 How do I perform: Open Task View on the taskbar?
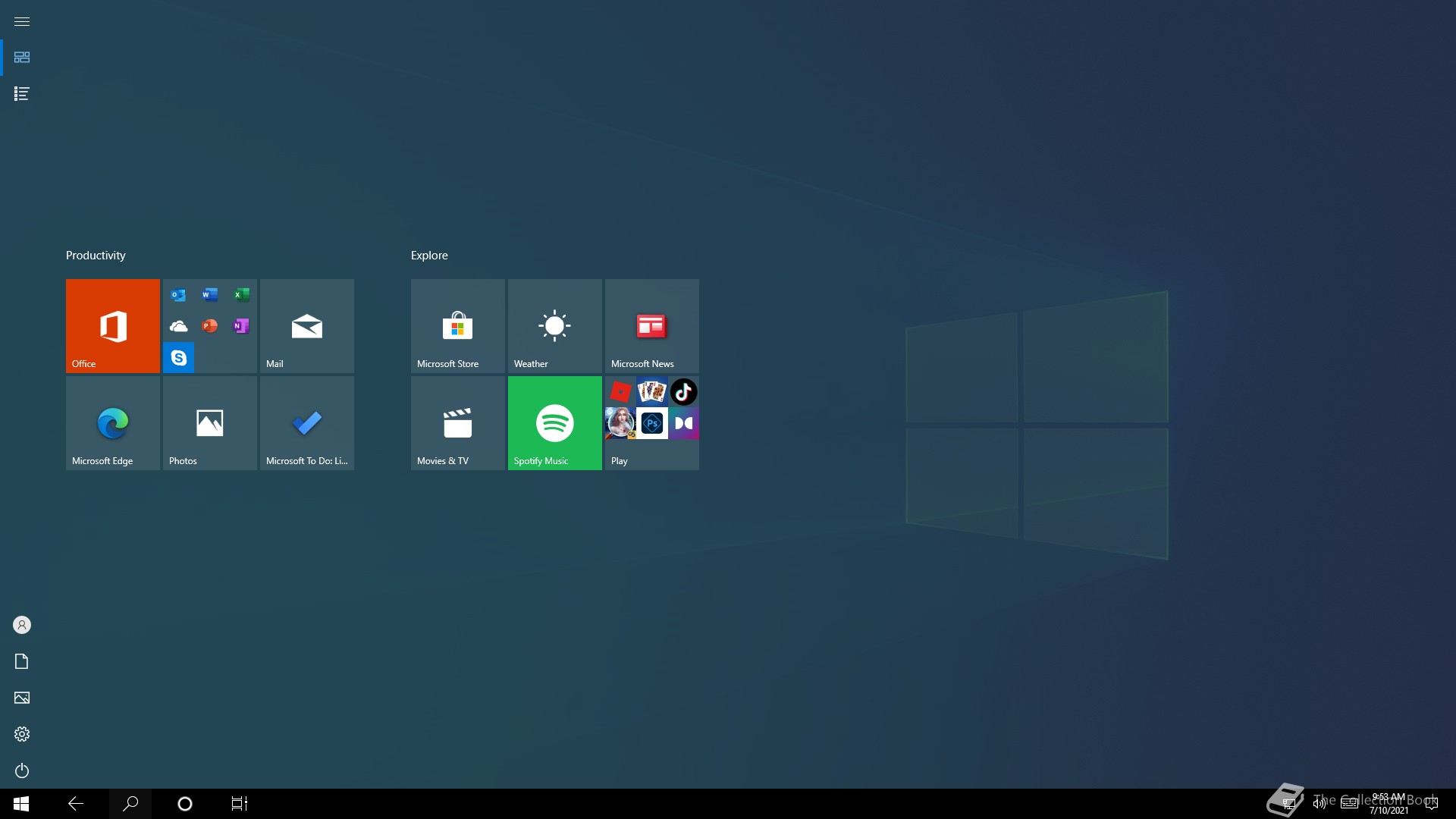pyautogui.click(x=240, y=804)
